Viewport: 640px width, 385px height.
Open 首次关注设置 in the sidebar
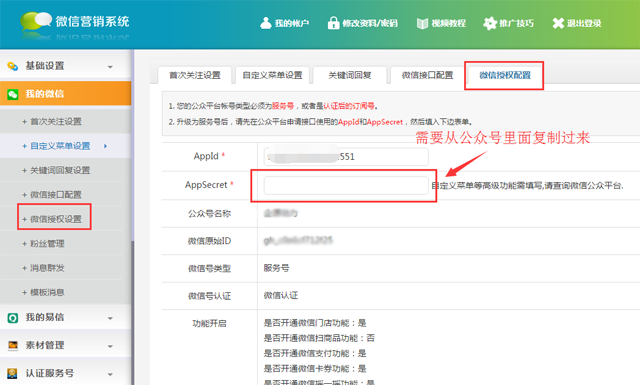point(56,122)
